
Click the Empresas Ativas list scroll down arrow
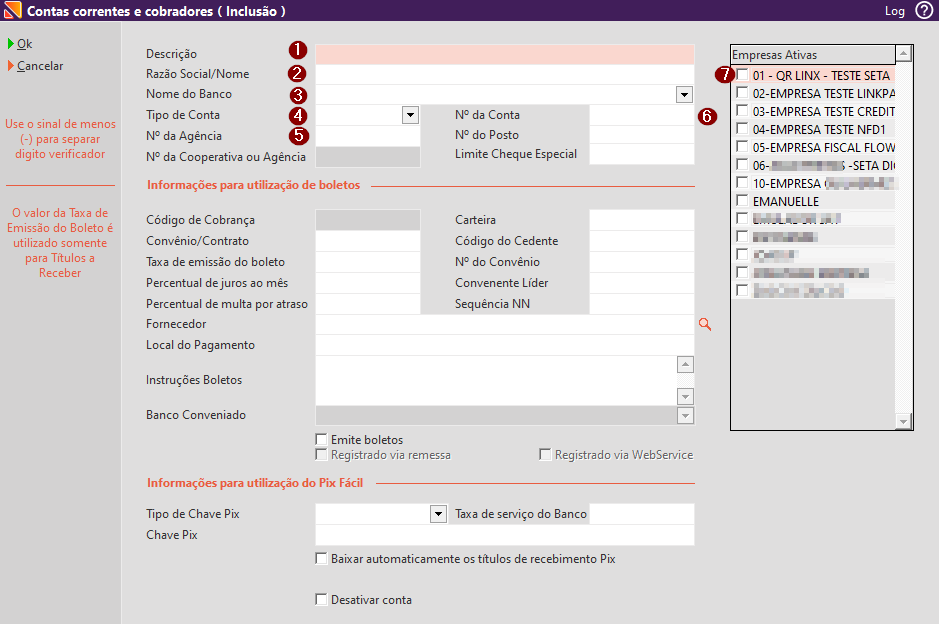(x=903, y=421)
